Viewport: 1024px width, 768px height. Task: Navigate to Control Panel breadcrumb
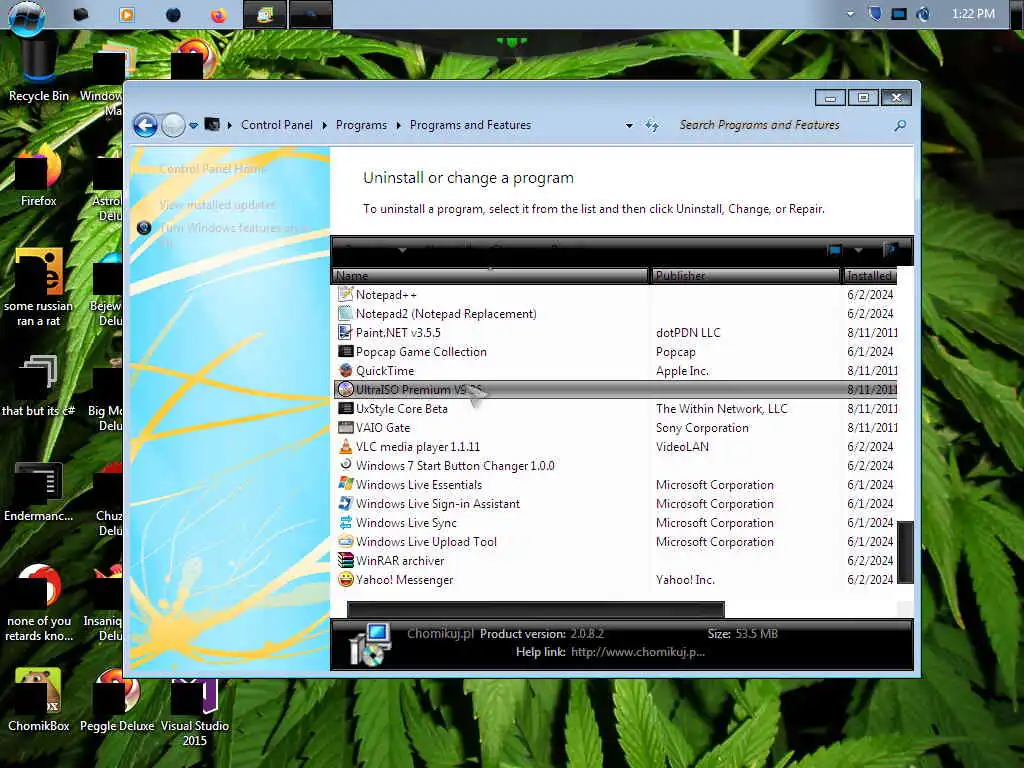pos(276,125)
